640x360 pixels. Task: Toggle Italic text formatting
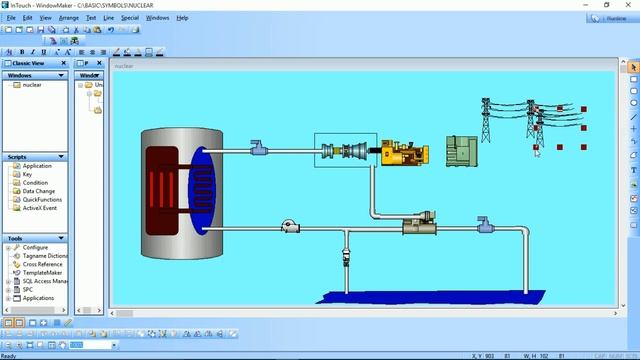(x=33, y=52)
